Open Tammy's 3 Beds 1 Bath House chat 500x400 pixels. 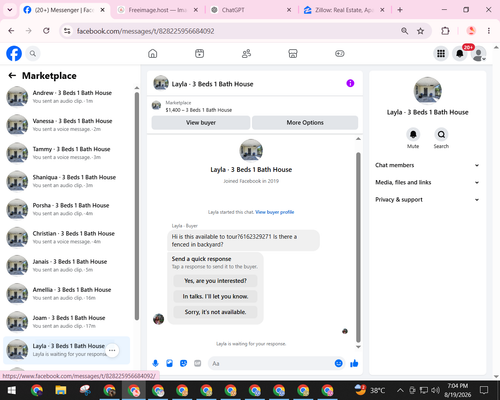[67, 153]
